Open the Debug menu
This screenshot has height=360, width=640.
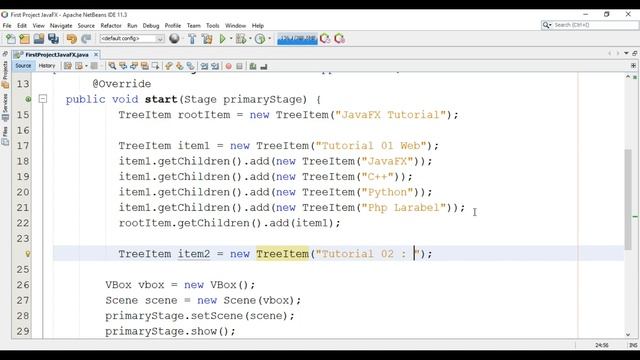tap(151, 25)
